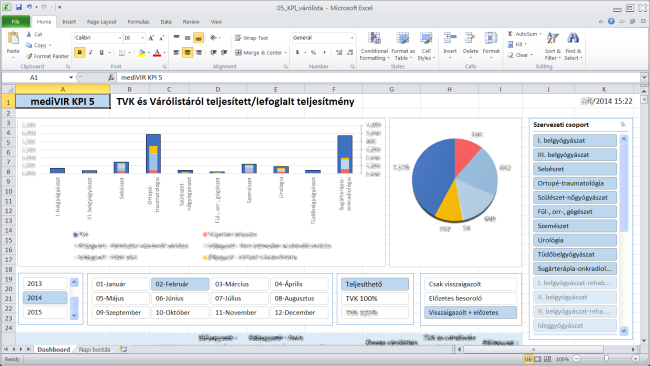Open the File tab

15,22
